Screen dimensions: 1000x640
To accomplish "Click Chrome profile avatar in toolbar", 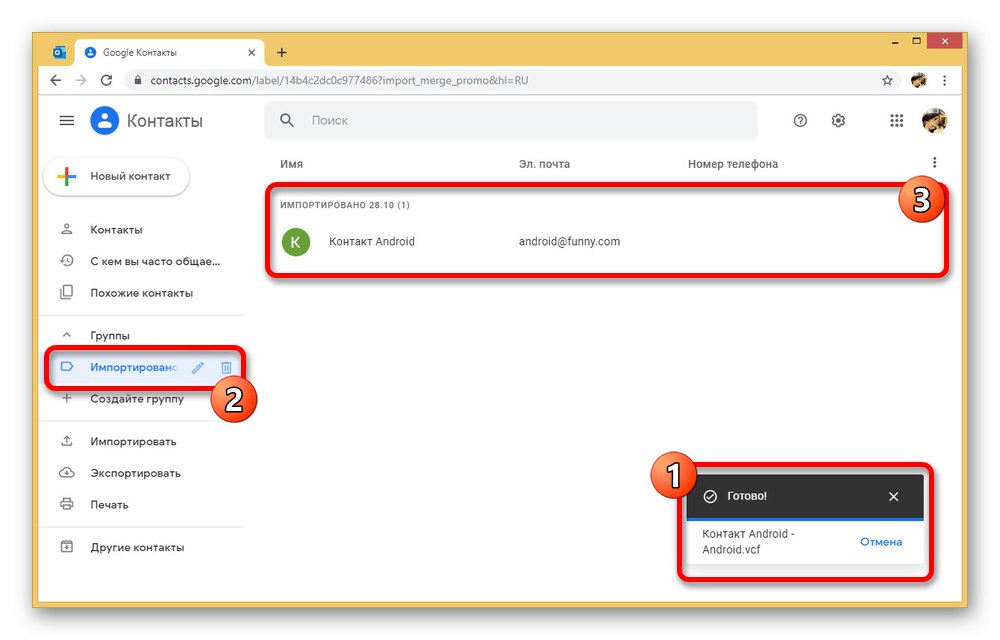I will click(x=918, y=80).
